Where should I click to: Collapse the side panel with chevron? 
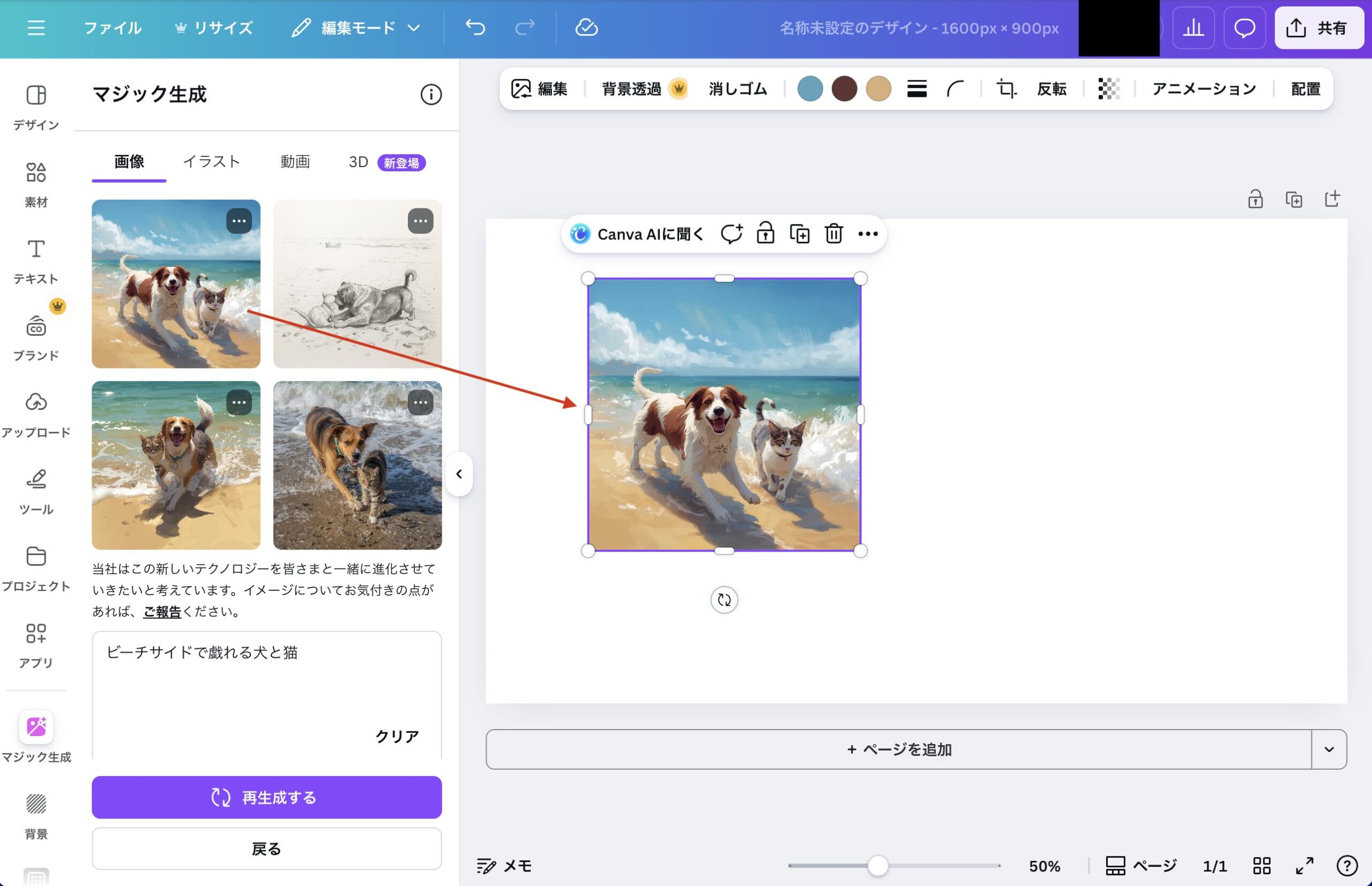(459, 474)
